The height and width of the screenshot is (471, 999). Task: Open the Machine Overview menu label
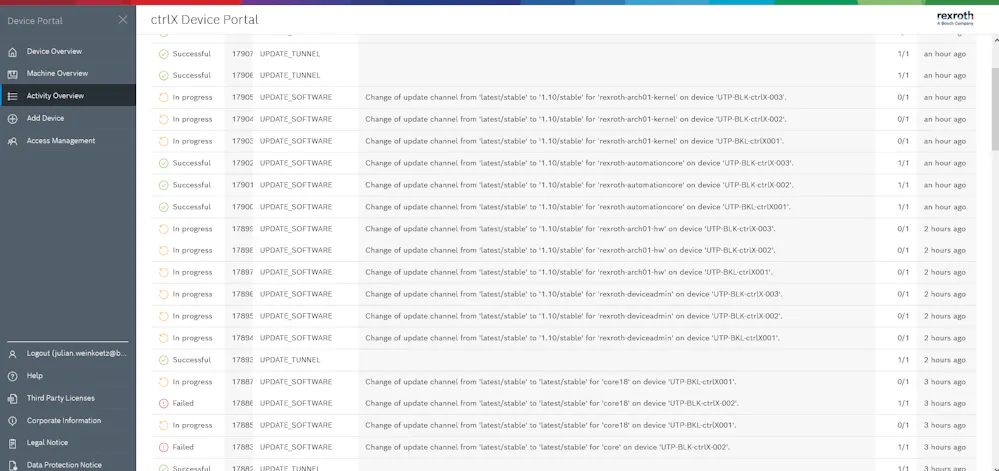point(57,73)
